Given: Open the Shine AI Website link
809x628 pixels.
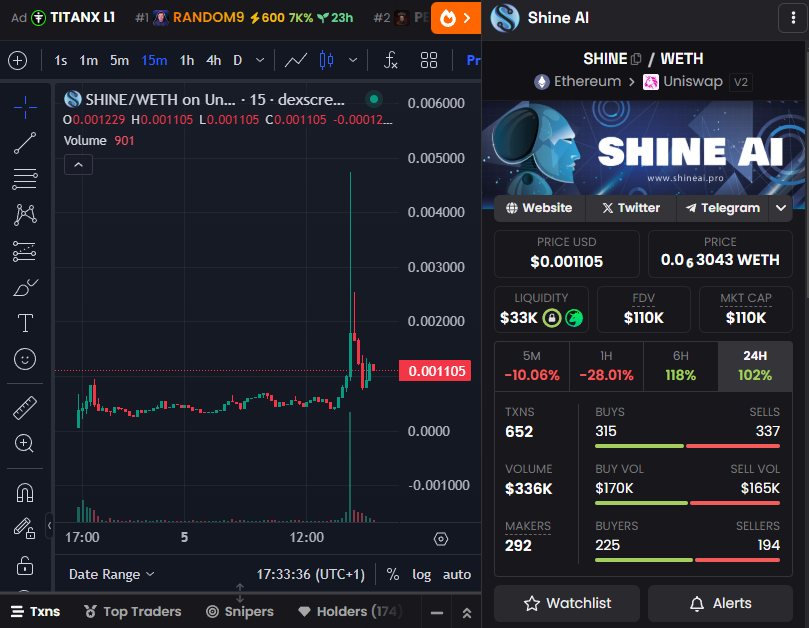Looking at the screenshot, I should point(540,208).
